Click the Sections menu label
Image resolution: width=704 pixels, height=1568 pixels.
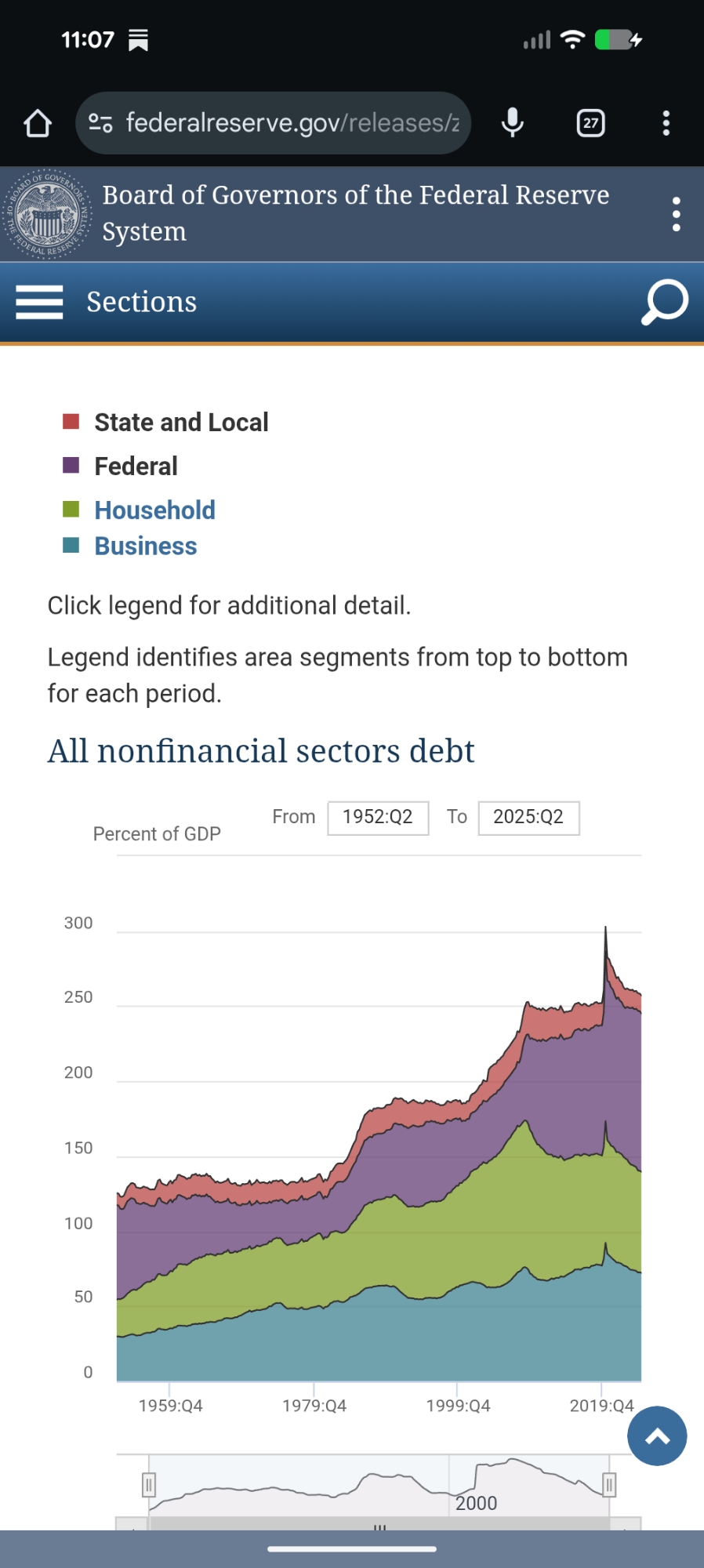click(x=141, y=302)
